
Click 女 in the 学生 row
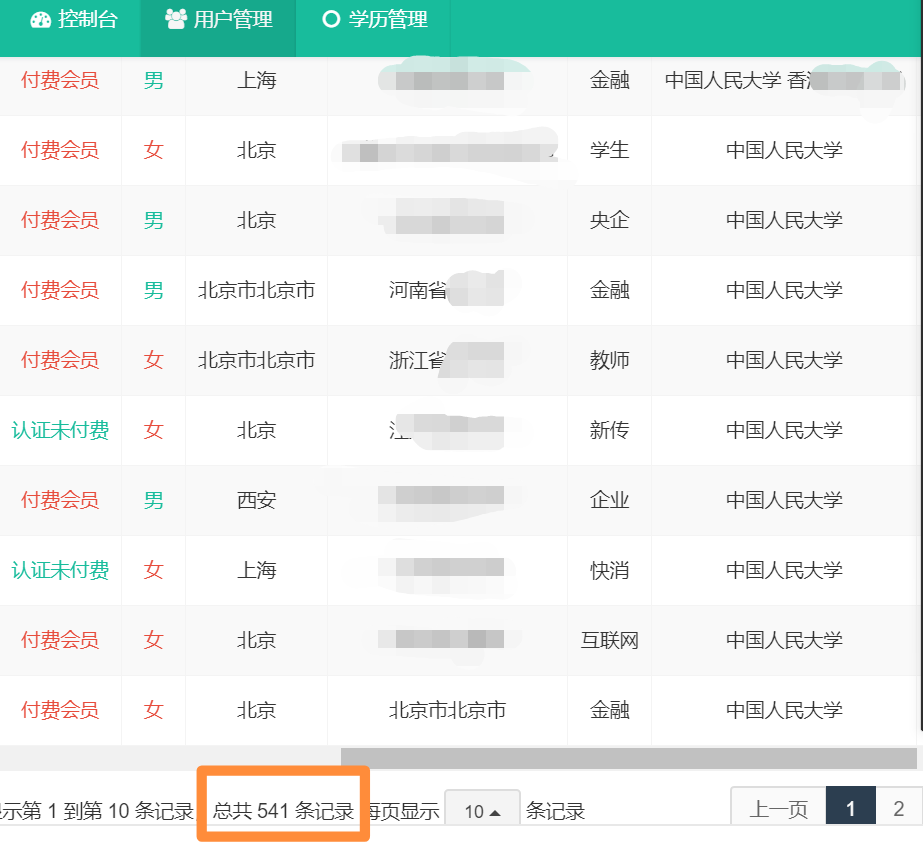tap(153, 150)
